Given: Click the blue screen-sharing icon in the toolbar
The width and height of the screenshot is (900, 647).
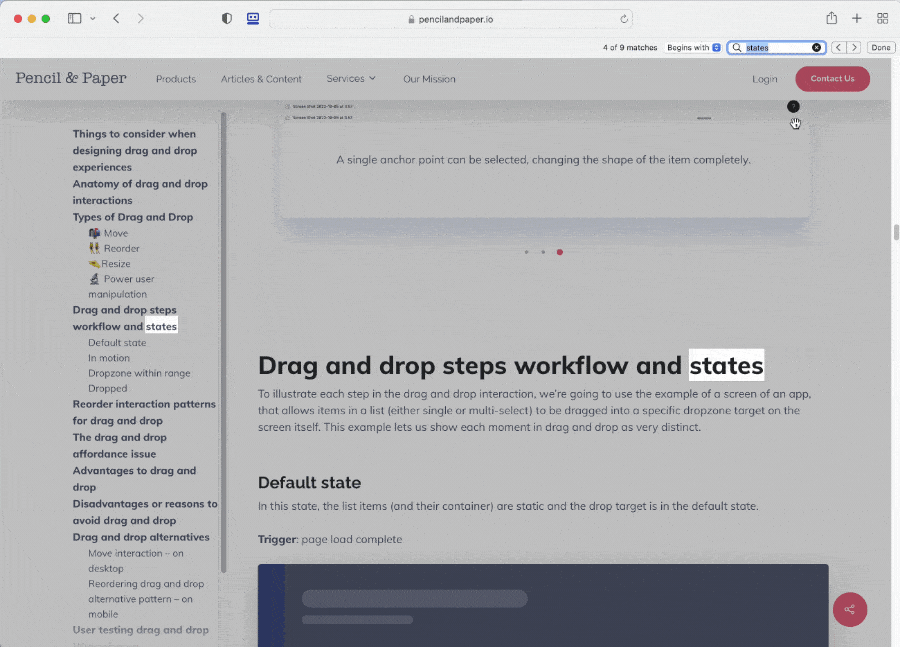Looking at the screenshot, I should coord(253,18).
